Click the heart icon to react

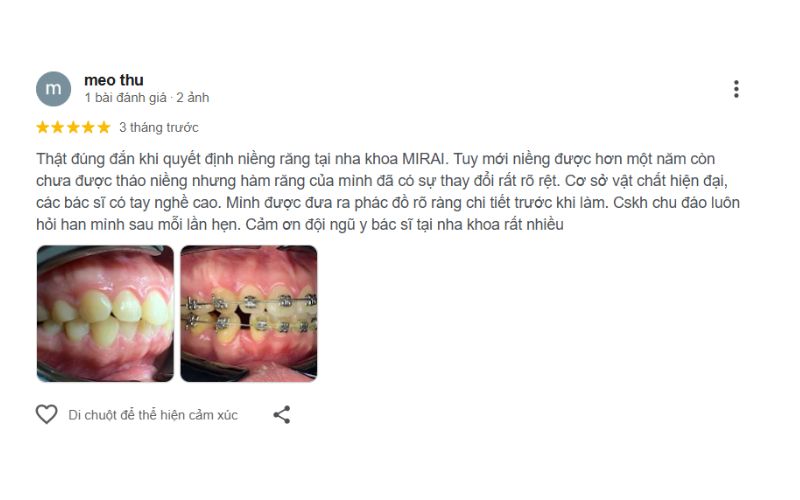point(46,414)
